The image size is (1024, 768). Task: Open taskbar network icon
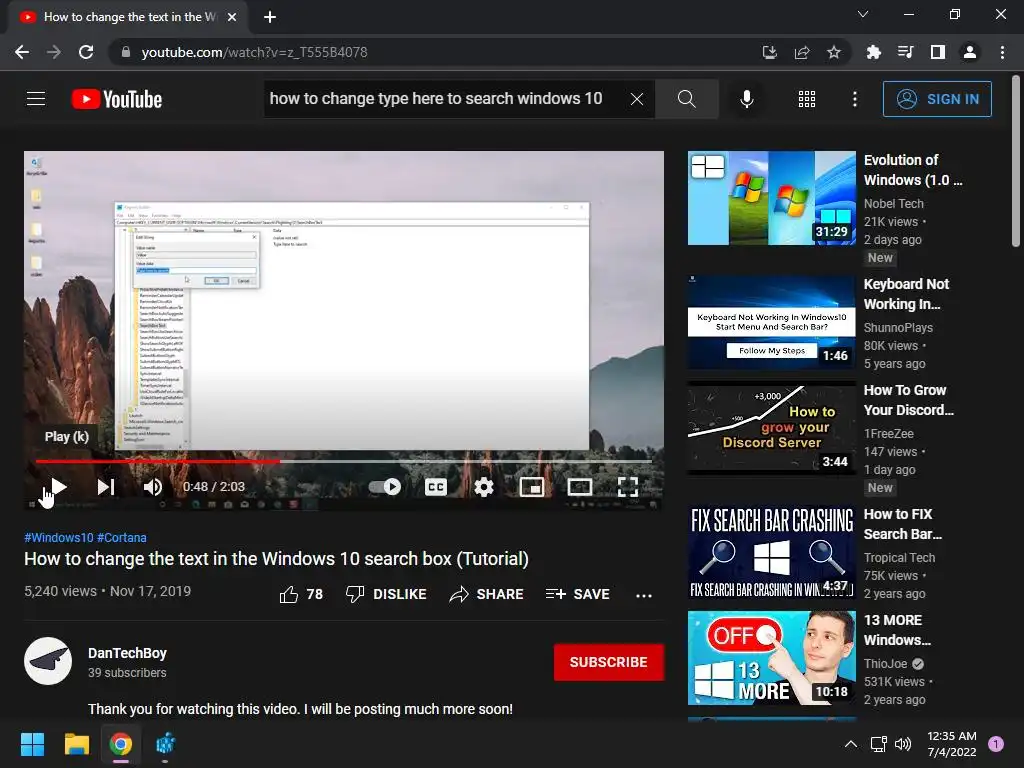878,744
